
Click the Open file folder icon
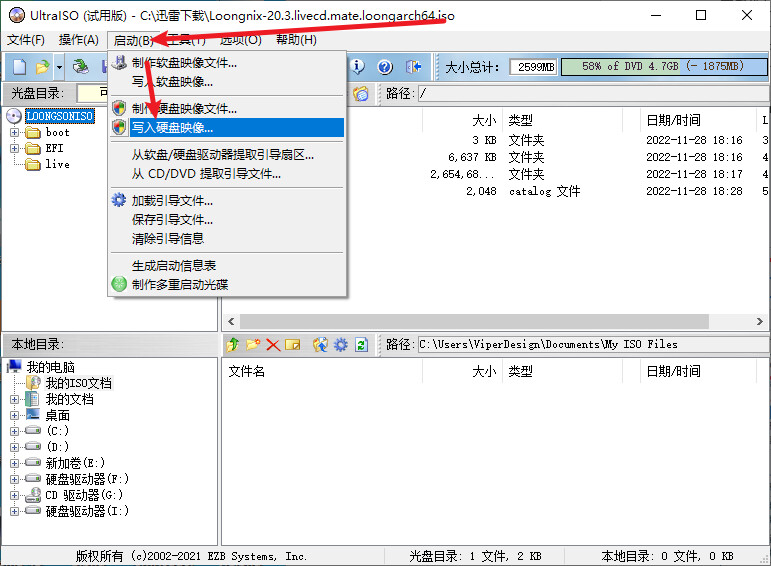43,66
